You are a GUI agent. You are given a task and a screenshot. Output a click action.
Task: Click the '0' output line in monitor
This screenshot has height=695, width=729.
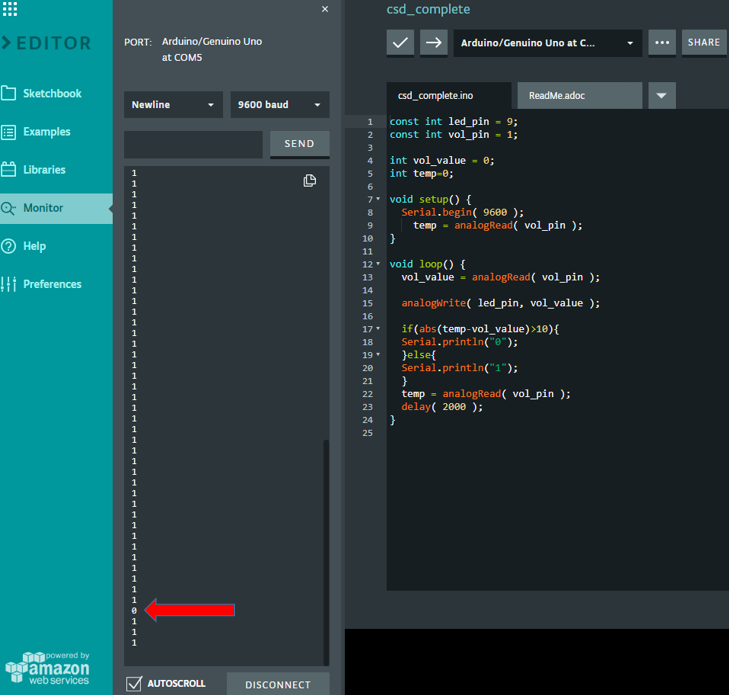(134, 610)
